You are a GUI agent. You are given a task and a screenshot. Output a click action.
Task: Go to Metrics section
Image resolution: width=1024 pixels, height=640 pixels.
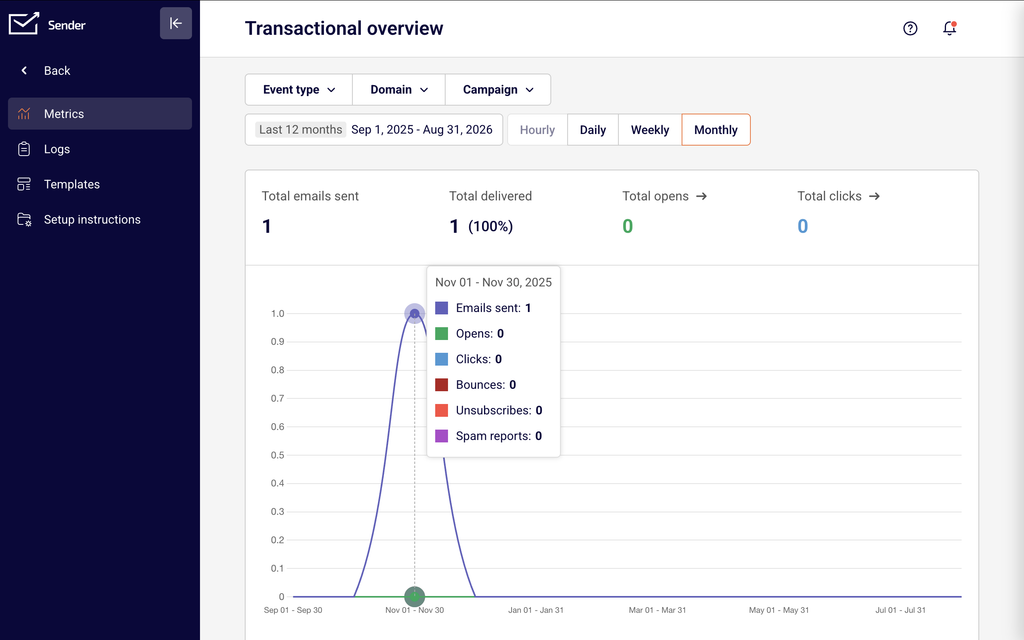[100, 114]
